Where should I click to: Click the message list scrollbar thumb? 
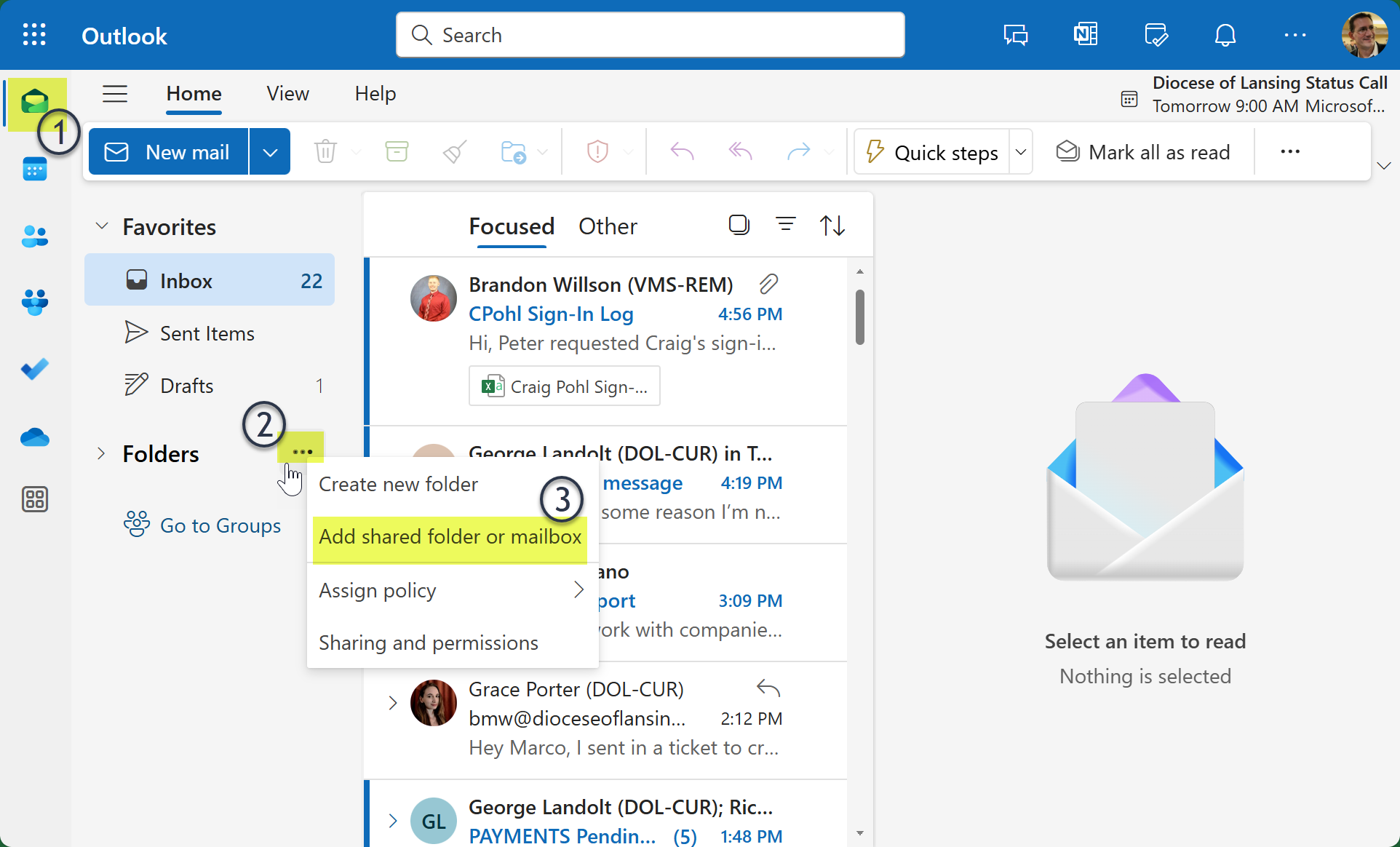pos(860,317)
